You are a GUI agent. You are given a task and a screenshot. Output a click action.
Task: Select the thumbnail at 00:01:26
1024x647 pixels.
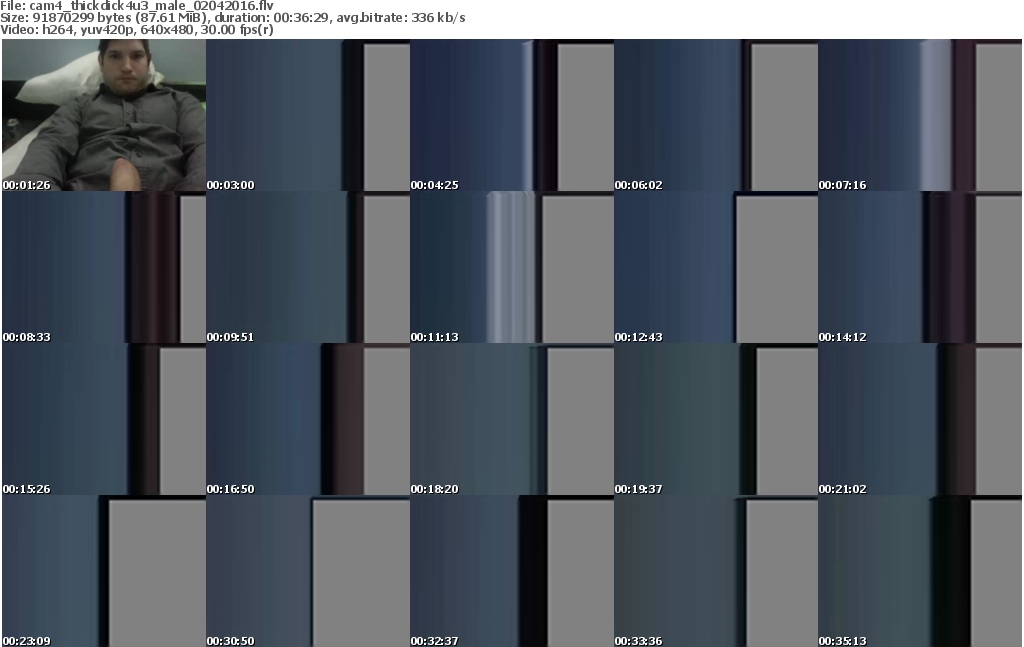[104, 115]
